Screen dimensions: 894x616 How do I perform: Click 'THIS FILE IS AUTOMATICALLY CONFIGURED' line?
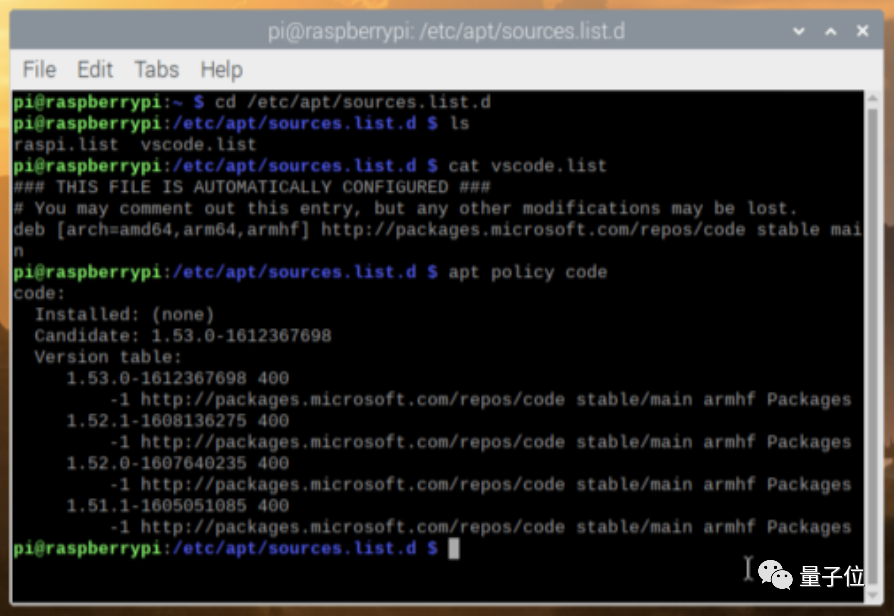(251, 187)
